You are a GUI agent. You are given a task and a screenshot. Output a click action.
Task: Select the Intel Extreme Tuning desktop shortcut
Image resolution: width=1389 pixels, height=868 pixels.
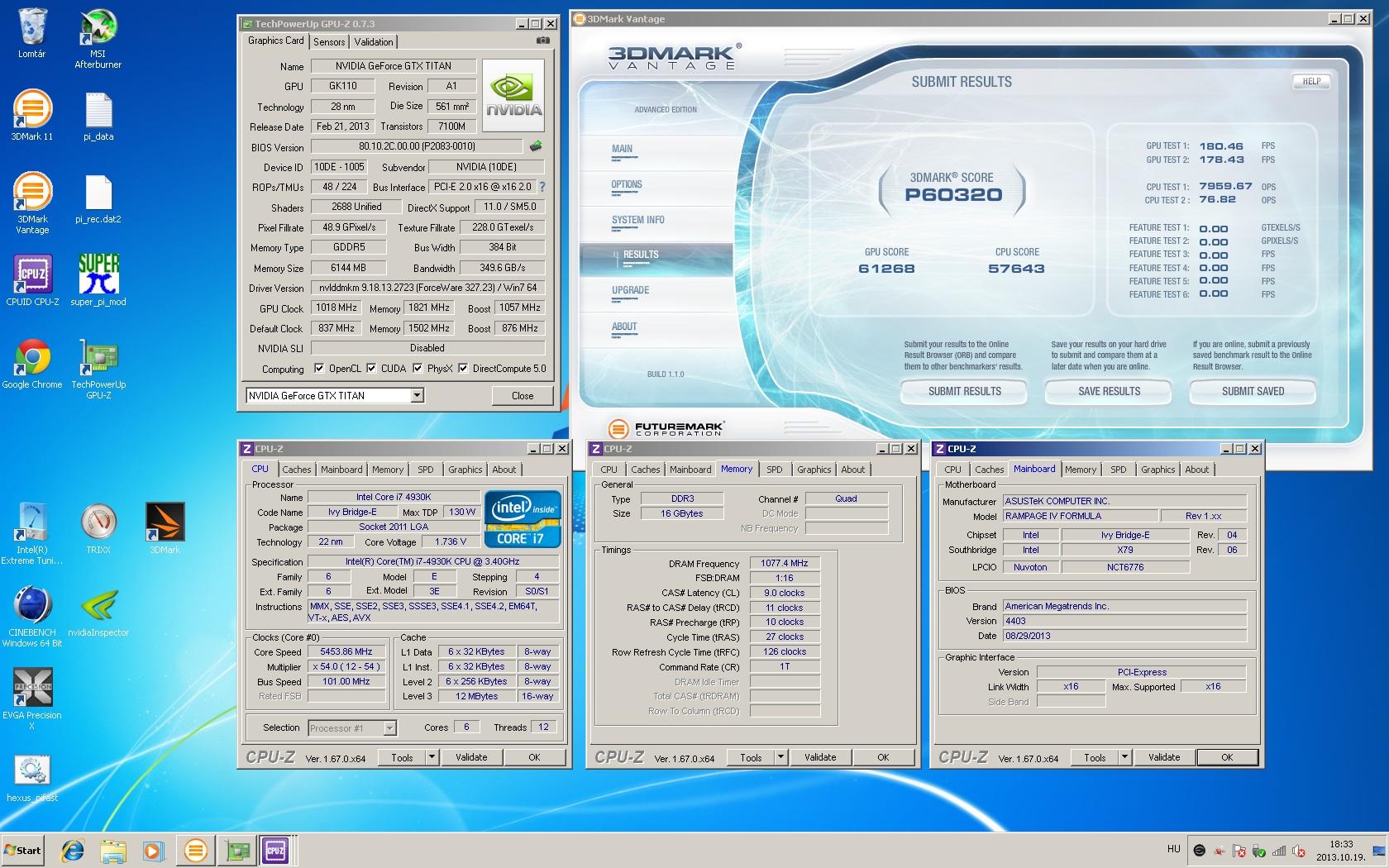point(32,534)
